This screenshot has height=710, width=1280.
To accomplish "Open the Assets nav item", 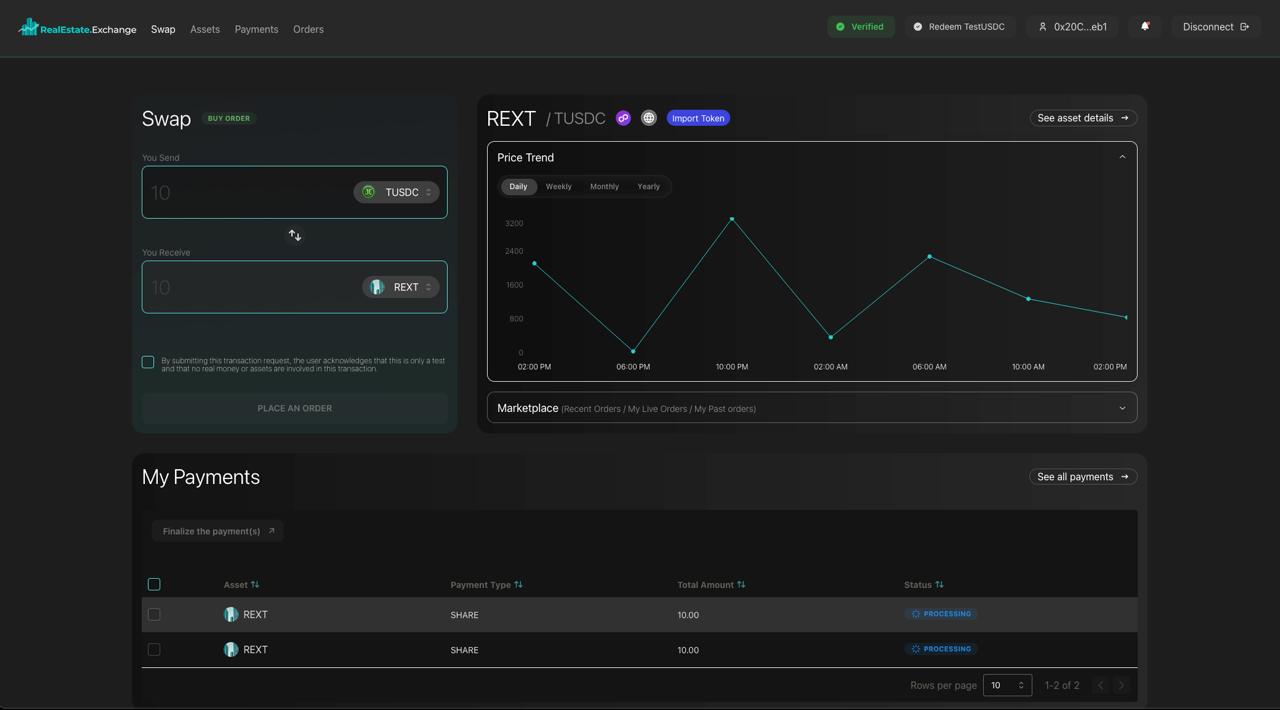I will 205,29.
